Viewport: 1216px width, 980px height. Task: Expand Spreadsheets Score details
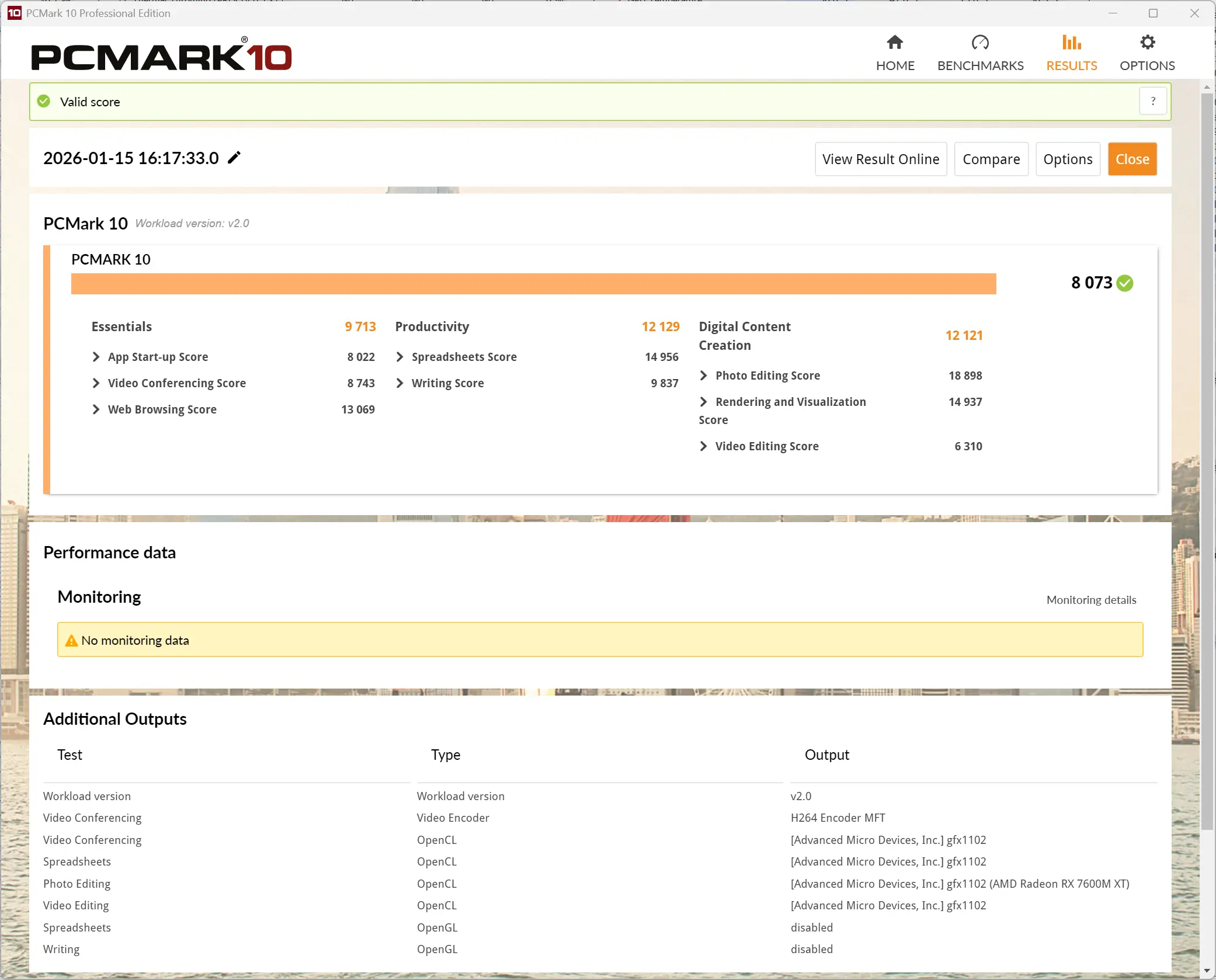point(400,357)
